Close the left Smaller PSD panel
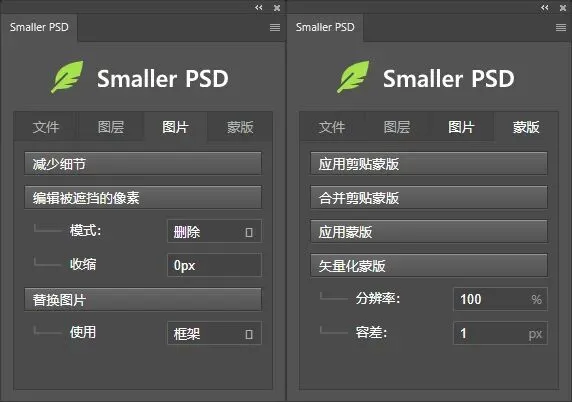 pyautogui.click(x=277, y=8)
